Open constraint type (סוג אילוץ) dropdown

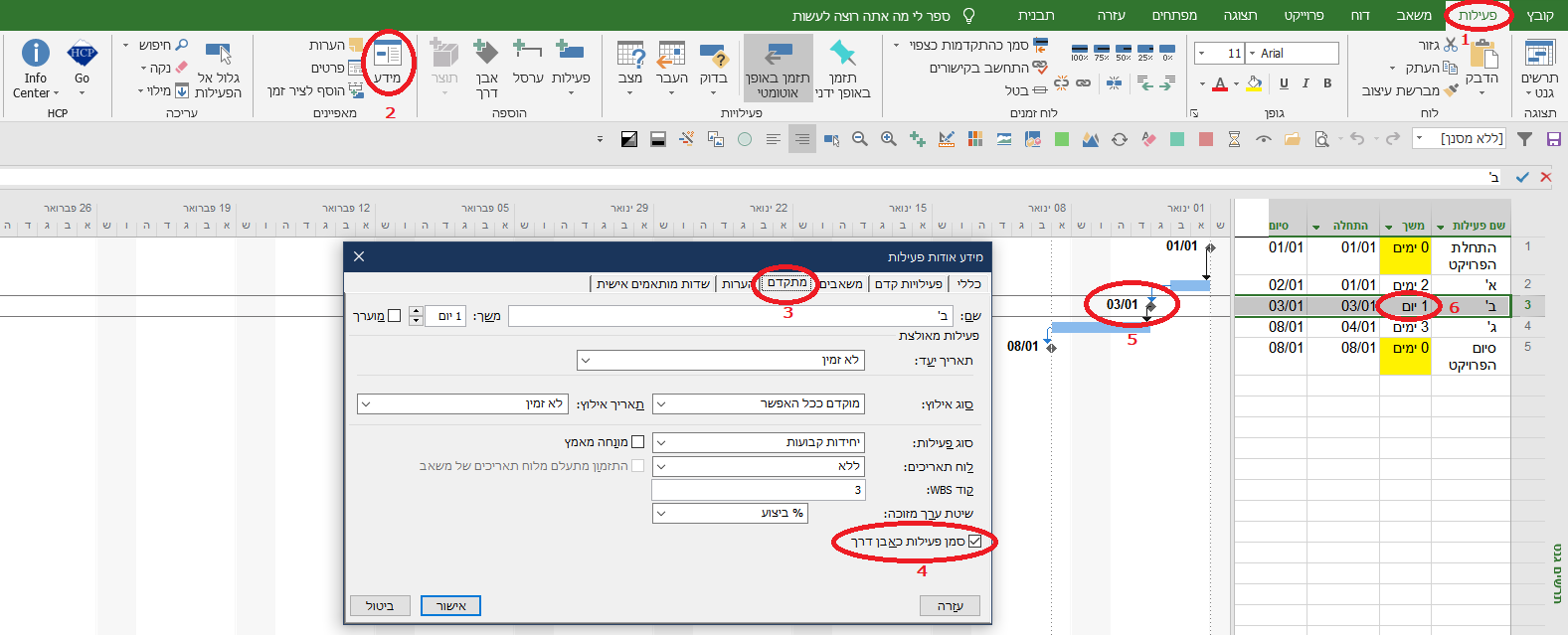click(x=660, y=404)
